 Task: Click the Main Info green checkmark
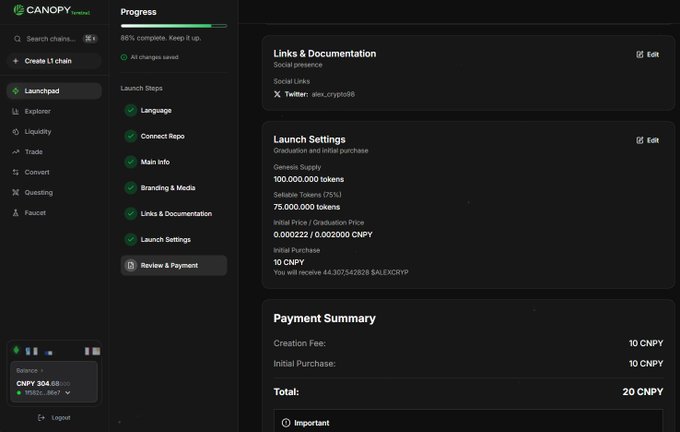tap(131, 162)
